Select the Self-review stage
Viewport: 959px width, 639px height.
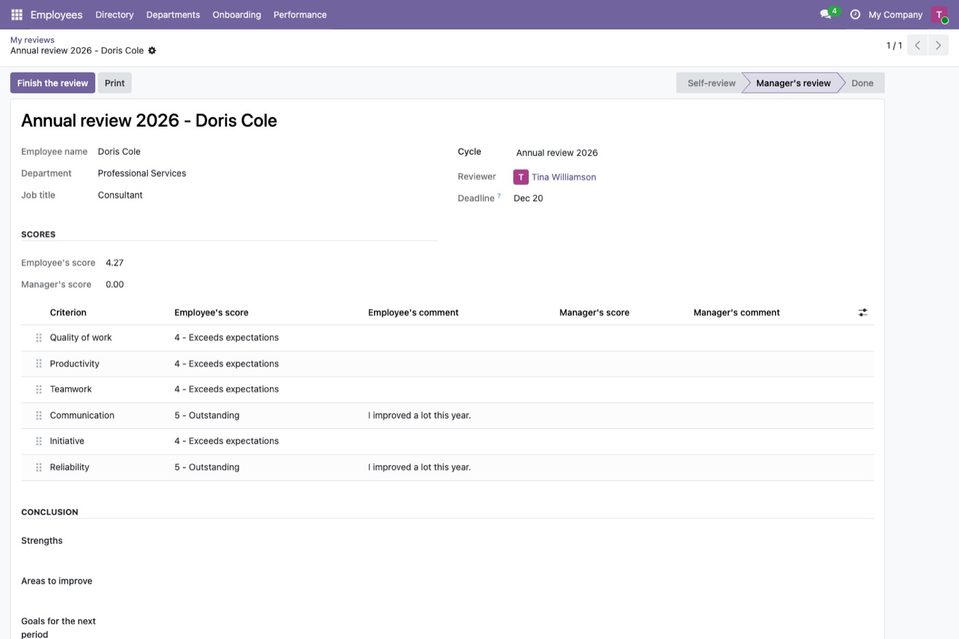click(x=710, y=83)
